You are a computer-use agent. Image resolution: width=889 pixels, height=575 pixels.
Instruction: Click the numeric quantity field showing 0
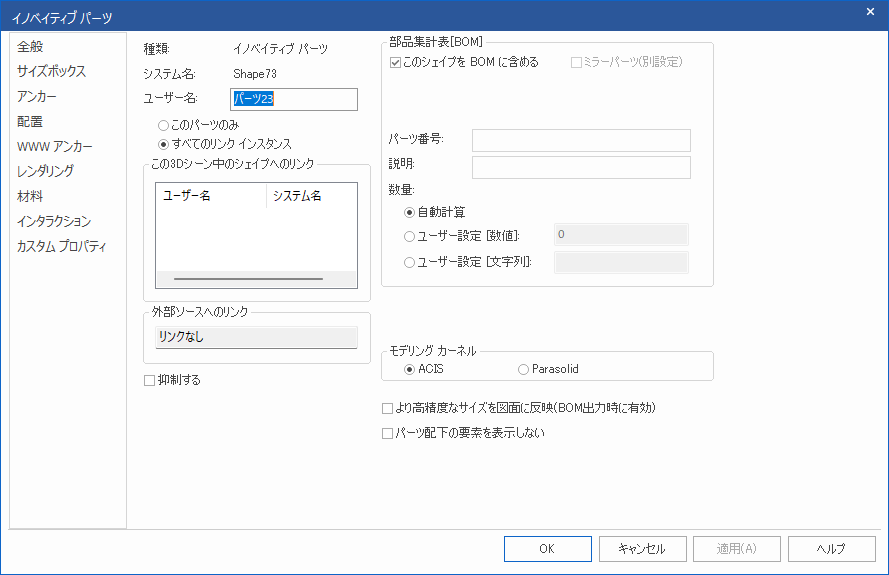click(621, 235)
